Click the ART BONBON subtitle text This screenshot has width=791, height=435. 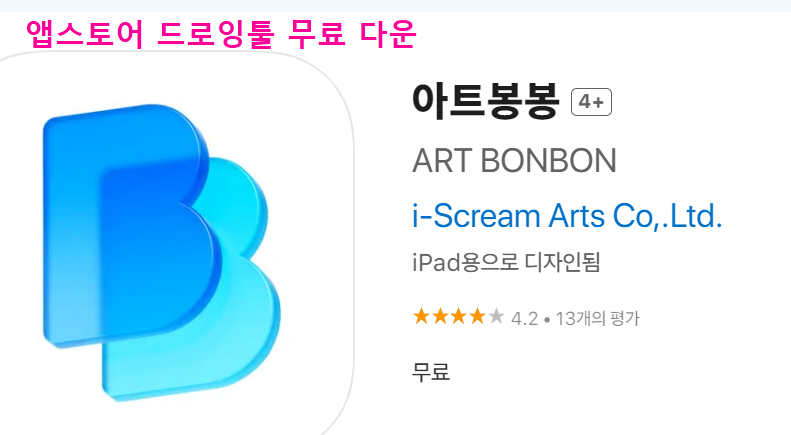coord(514,160)
